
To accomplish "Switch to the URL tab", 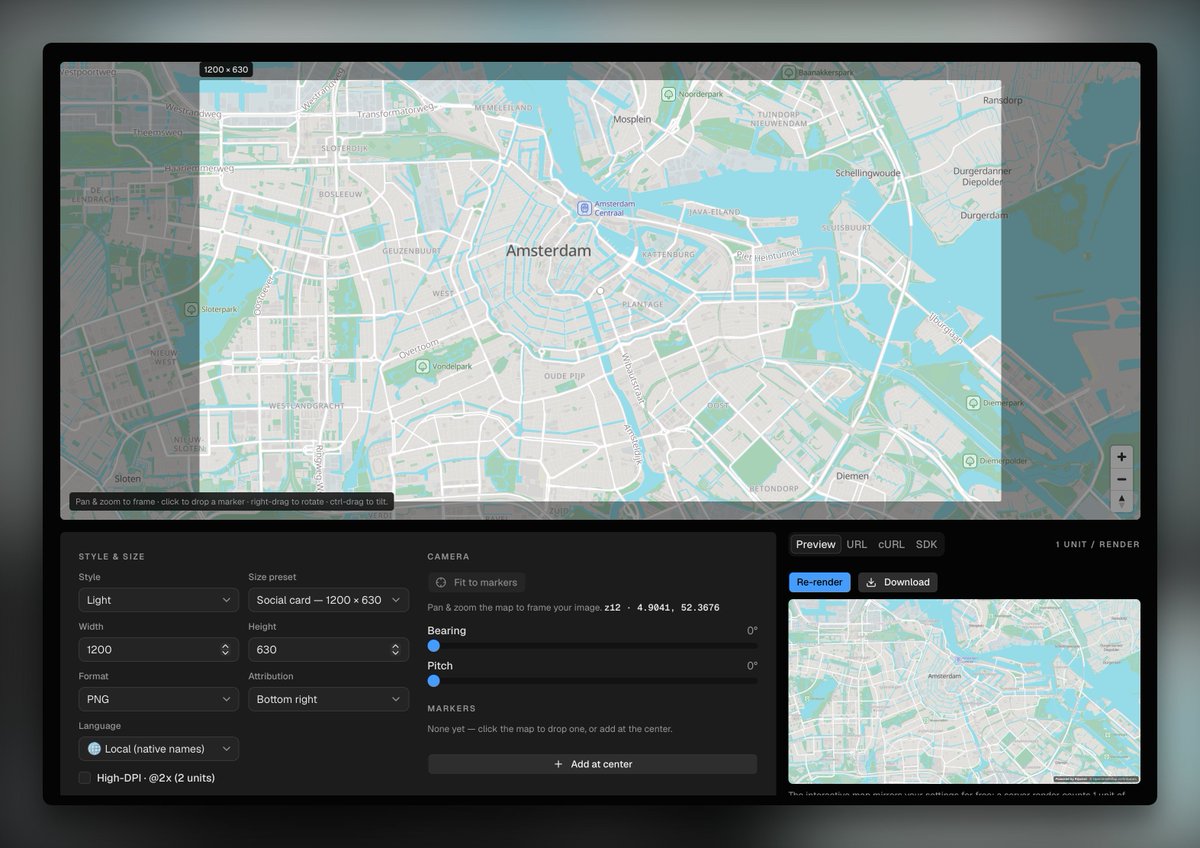I will pos(857,544).
